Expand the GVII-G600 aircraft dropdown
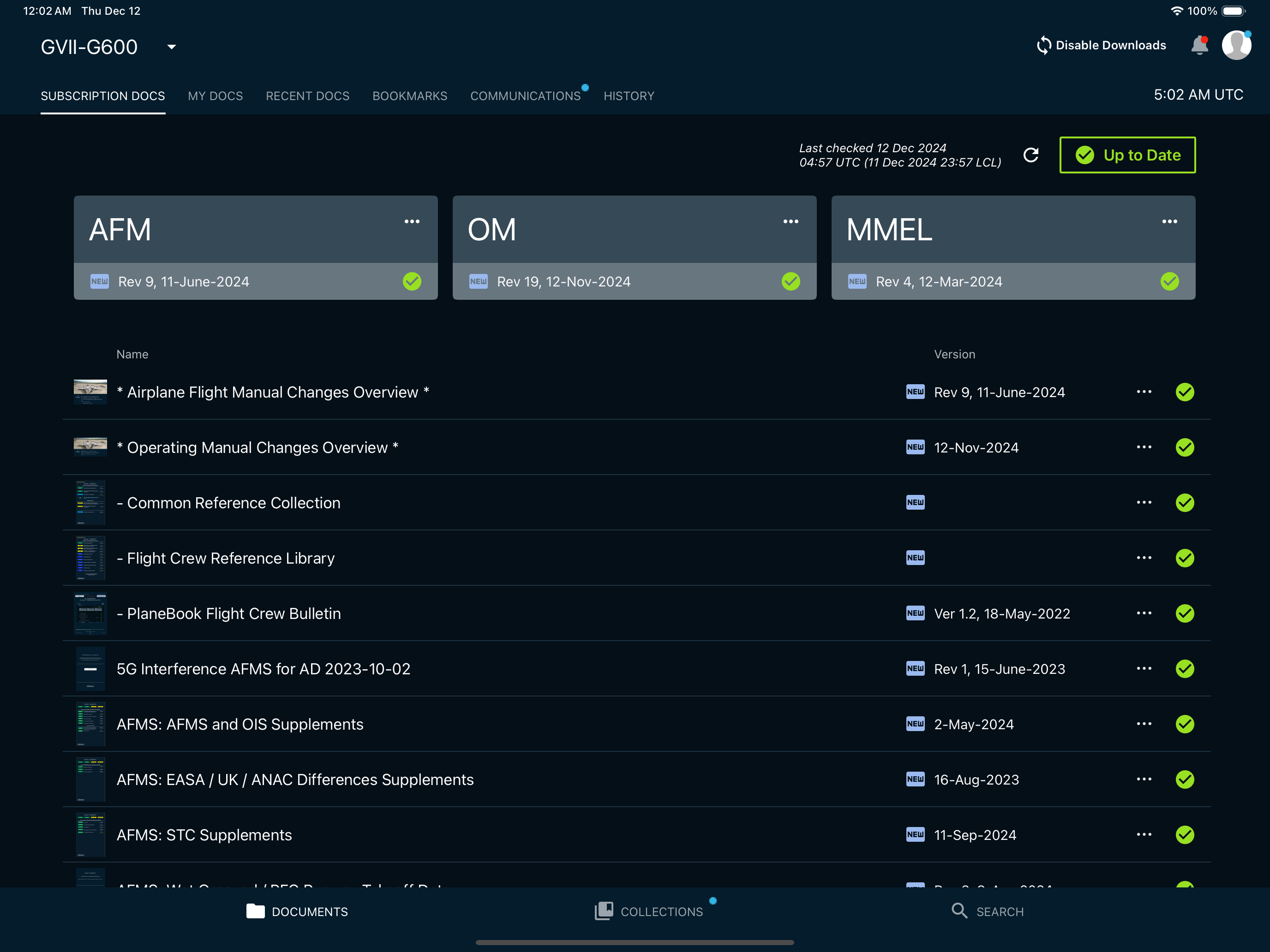Image resolution: width=1270 pixels, height=952 pixels. (x=171, y=47)
